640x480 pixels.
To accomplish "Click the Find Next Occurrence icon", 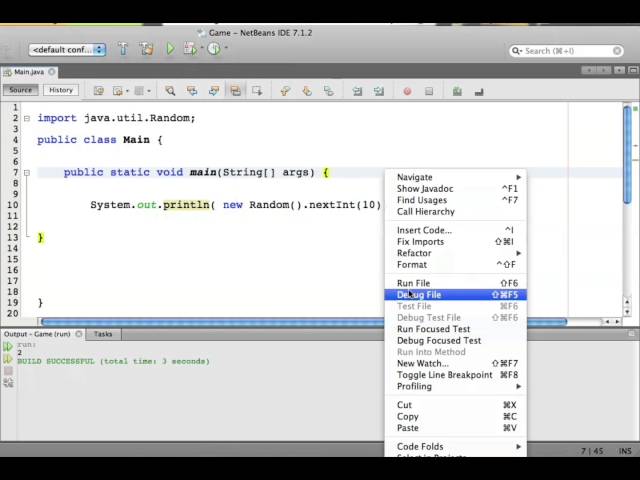I will click(x=213, y=91).
